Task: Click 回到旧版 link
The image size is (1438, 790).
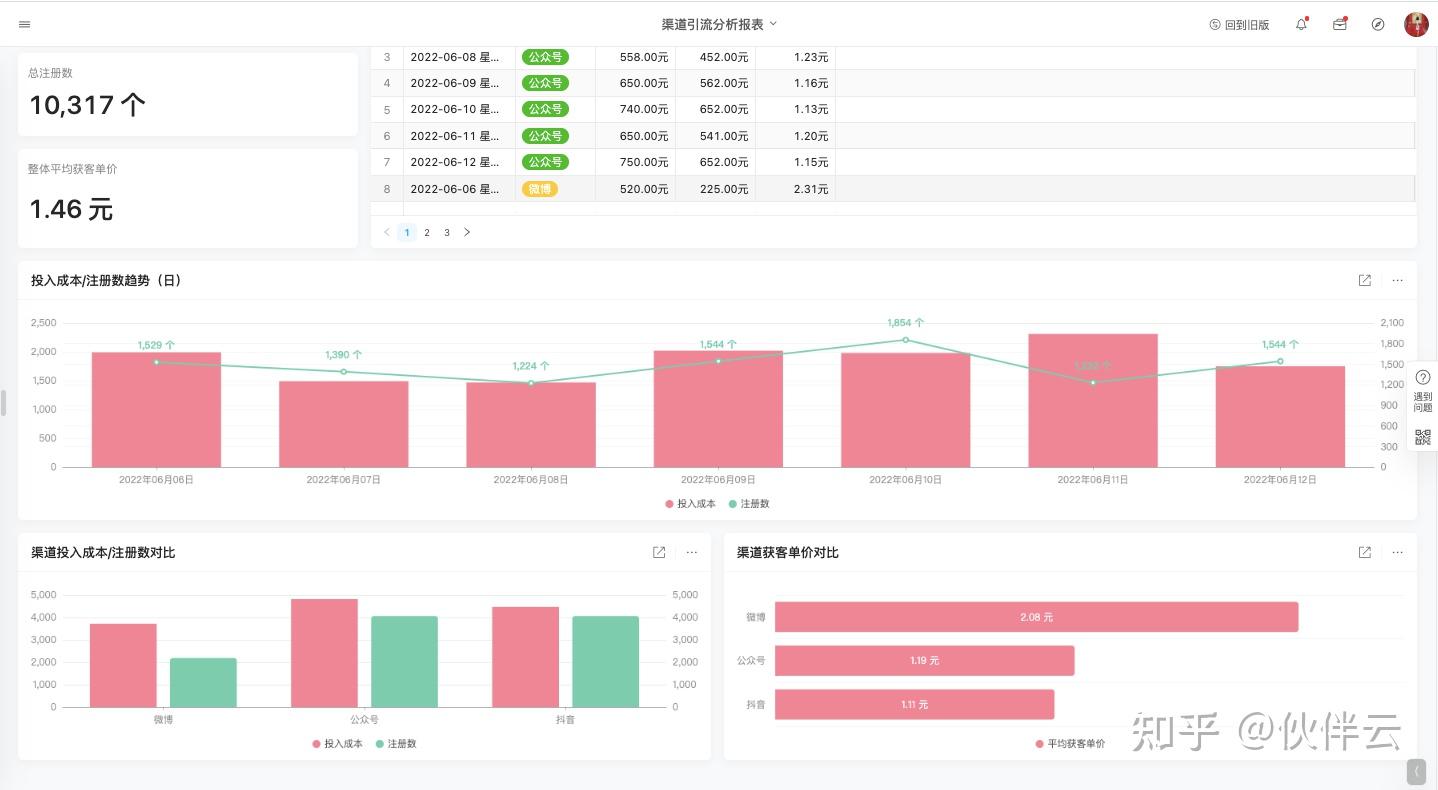Action: coord(1239,25)
